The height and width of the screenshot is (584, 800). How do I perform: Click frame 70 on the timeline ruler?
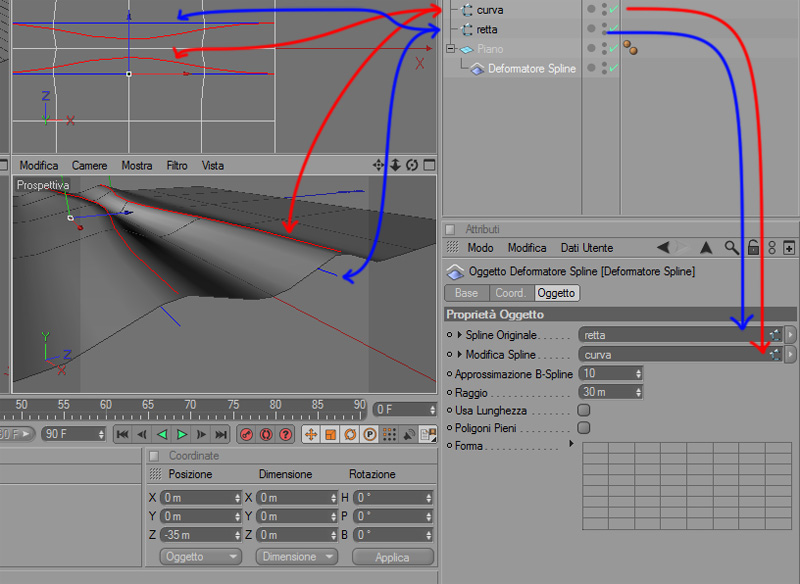point(190,405)
